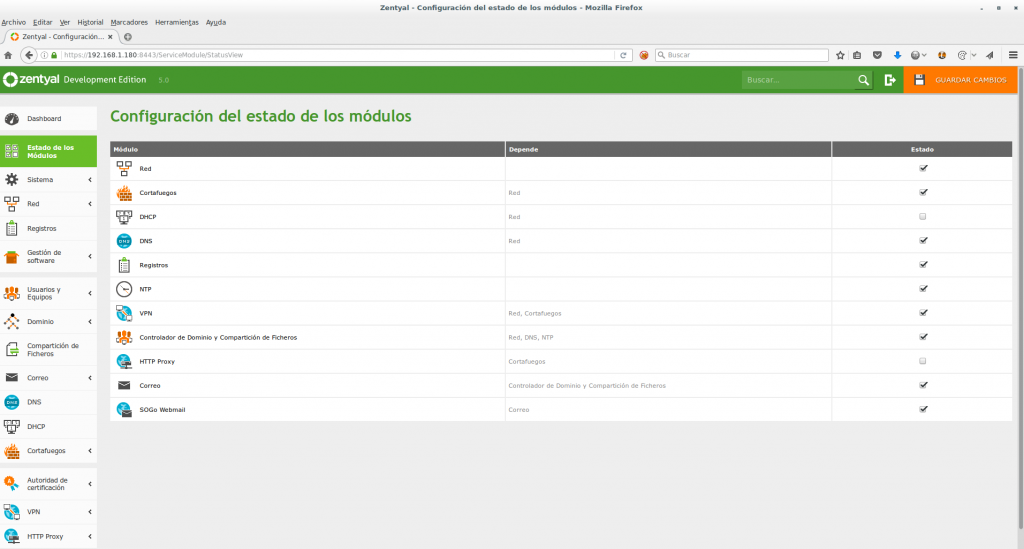The width and height of the screenshot is (1024, 549).
Task: Click the logout icon in green header
Action: pos(889,80)
